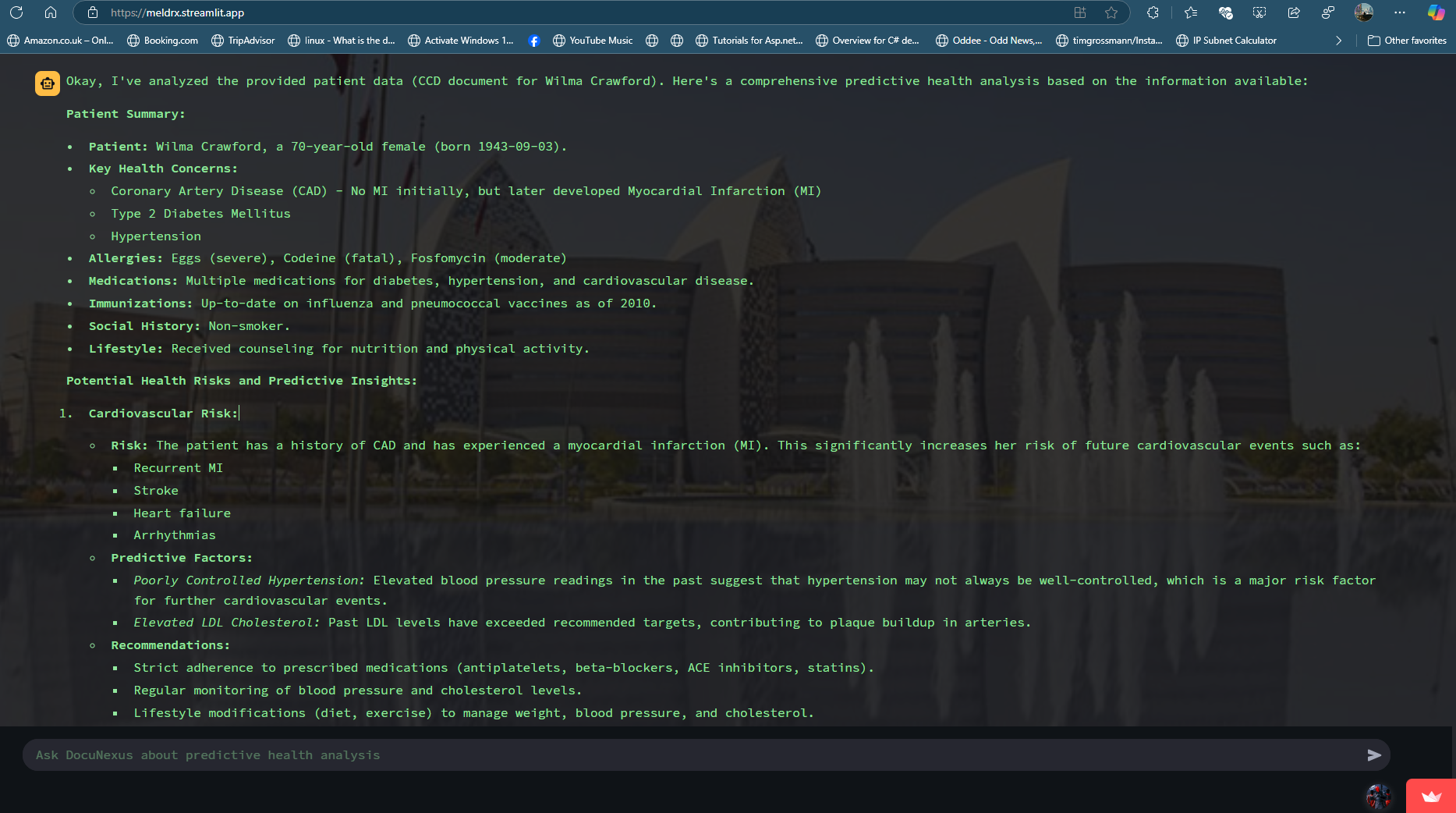
Task: Click the DocuNexus assistant robot avatar
Action: tap(48, 83)
